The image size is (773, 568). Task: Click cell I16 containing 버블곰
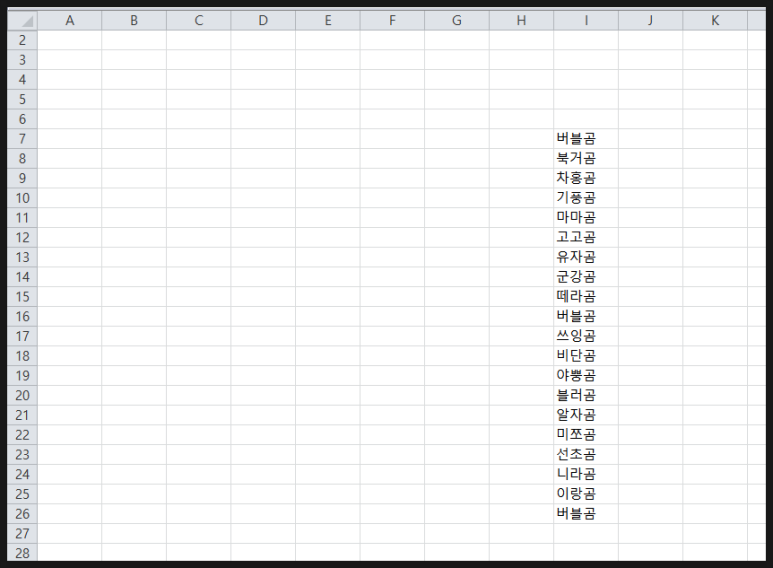click(x=586, y=316)
